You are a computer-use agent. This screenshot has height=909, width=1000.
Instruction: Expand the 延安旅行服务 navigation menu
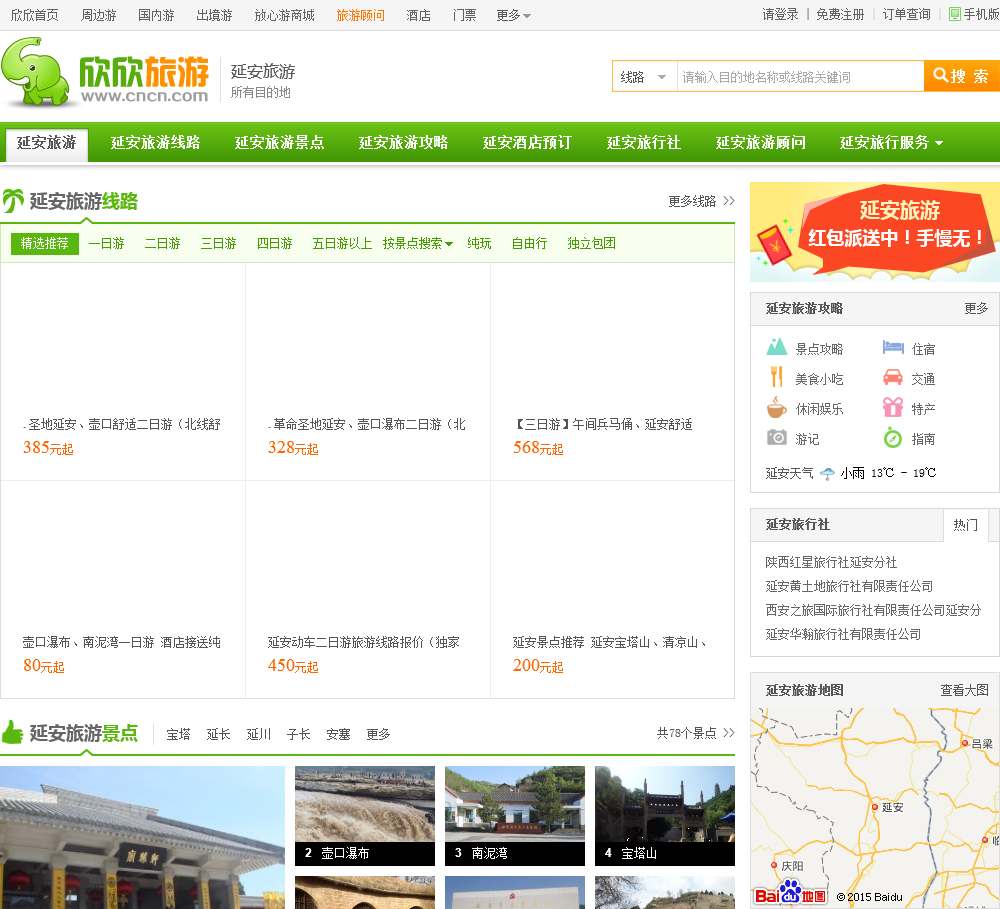(891, 143)
